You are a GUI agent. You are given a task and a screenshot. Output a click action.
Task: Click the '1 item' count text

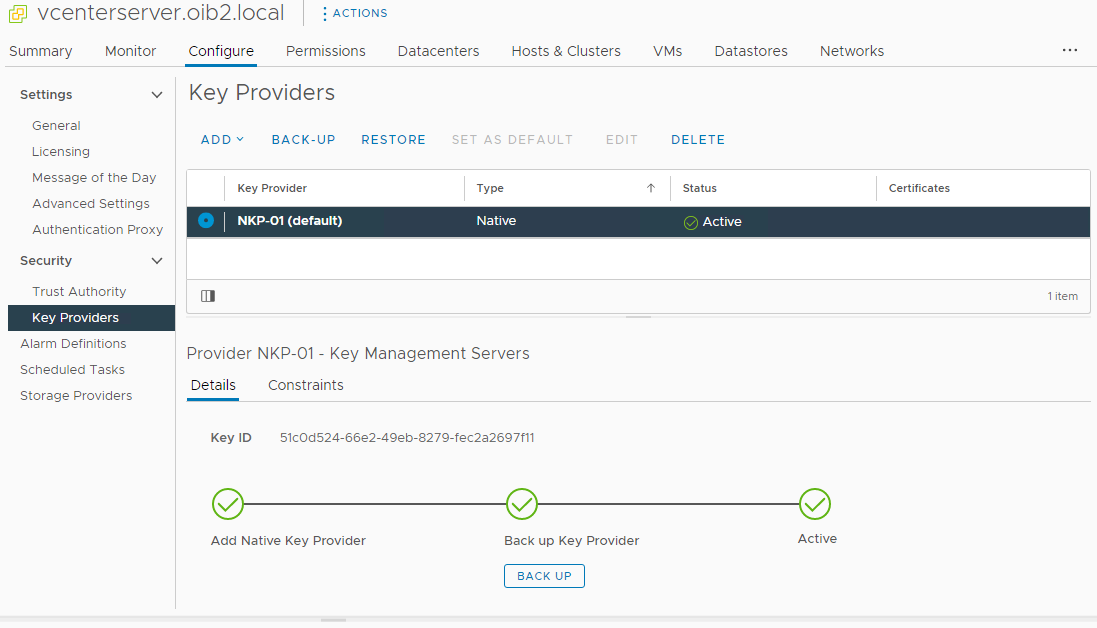(x=1062, y=297)
